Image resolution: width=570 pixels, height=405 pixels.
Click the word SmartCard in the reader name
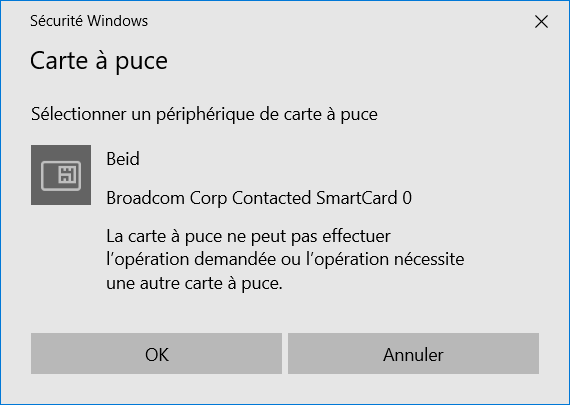click(357, 198)
